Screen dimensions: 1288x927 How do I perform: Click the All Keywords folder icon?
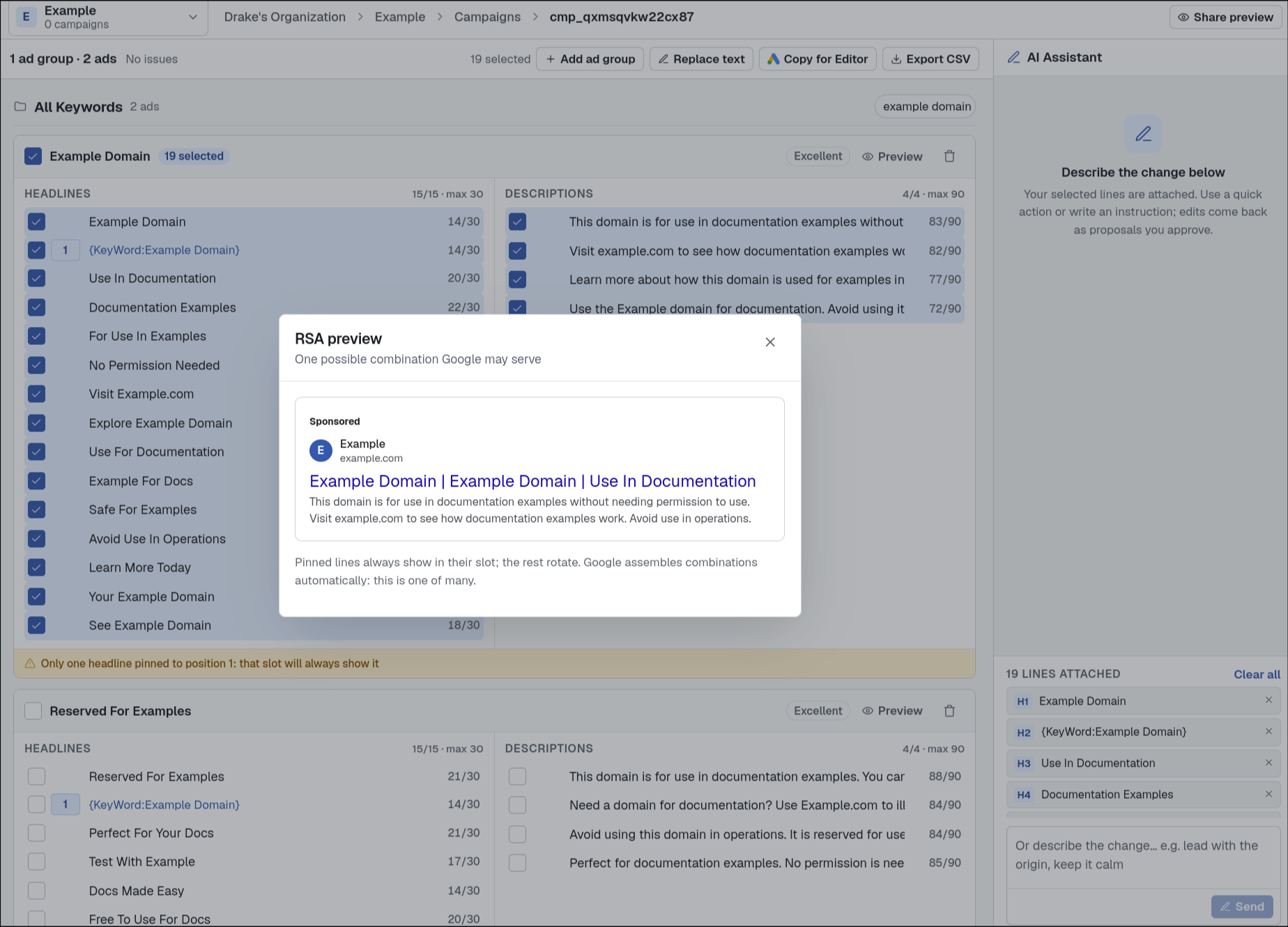20,107
